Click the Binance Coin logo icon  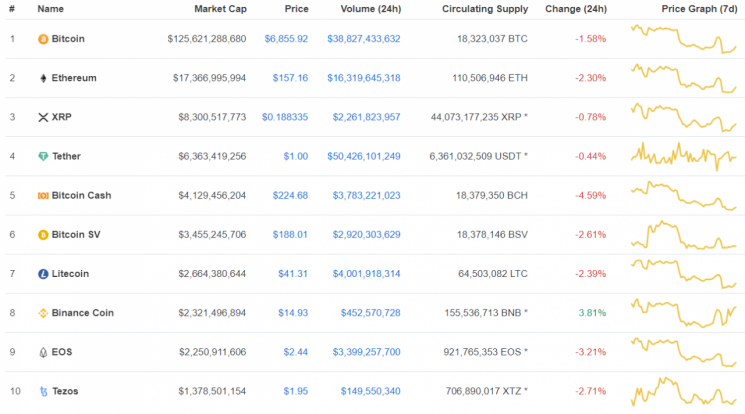[43, 313]
